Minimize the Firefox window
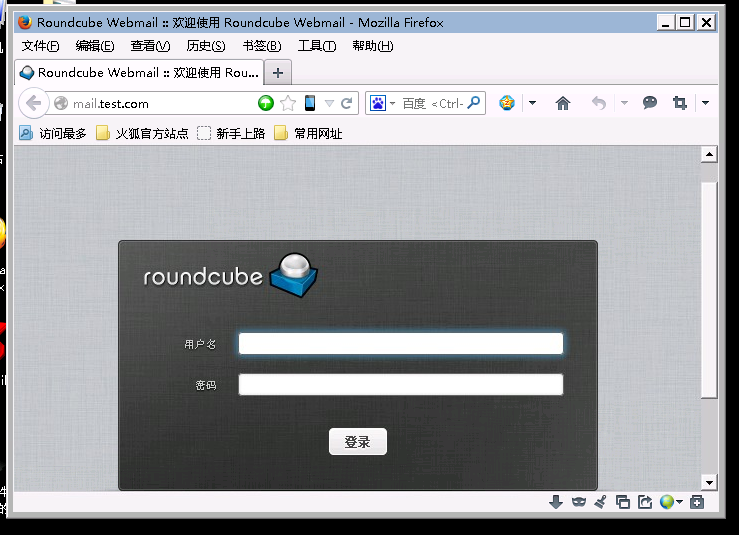Image resolution: width=739 pixels, height=535 pixels. coord(665,23)
